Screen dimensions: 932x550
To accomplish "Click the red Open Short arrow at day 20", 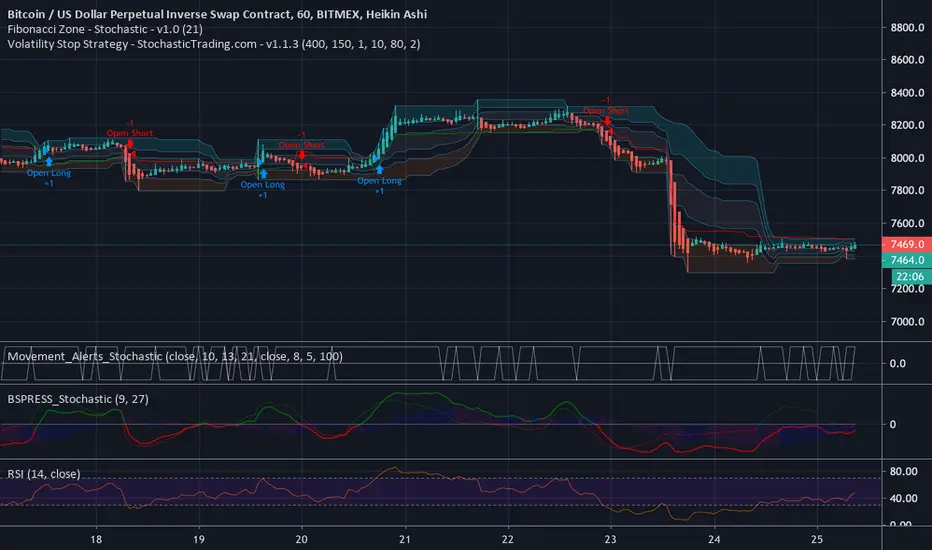I will [302, 155].
